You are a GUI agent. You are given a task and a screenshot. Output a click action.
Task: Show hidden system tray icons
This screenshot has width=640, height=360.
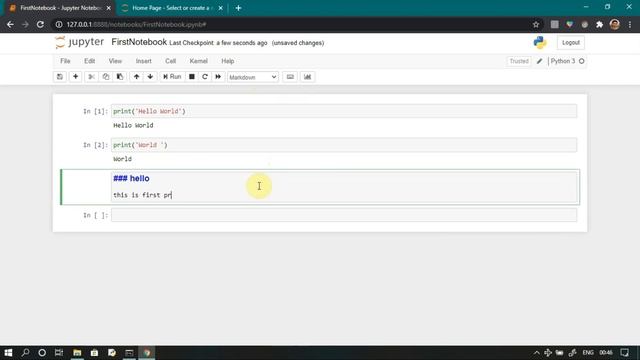pos(536,353)
